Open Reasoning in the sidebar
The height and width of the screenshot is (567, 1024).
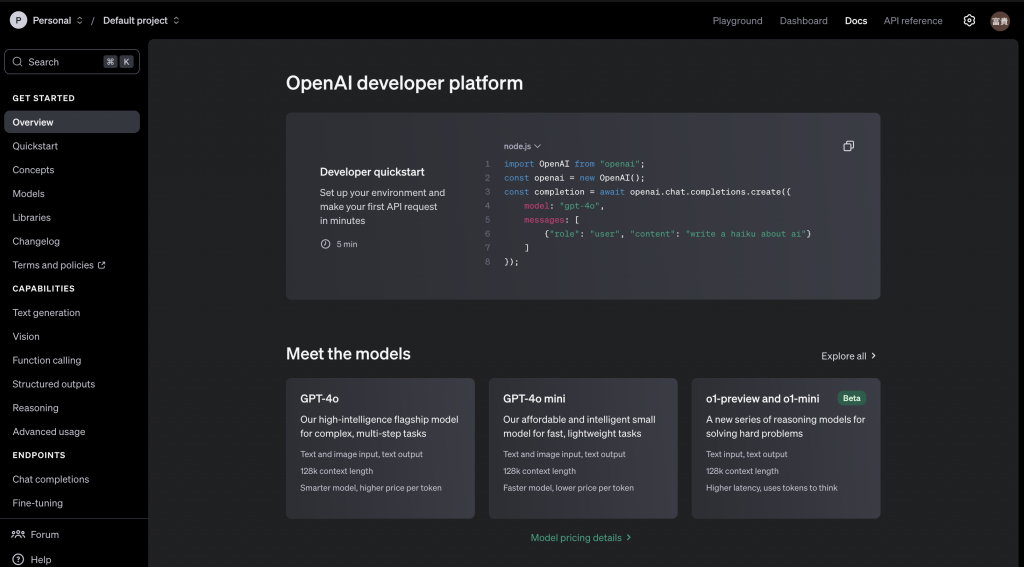[x=35, y=408]
